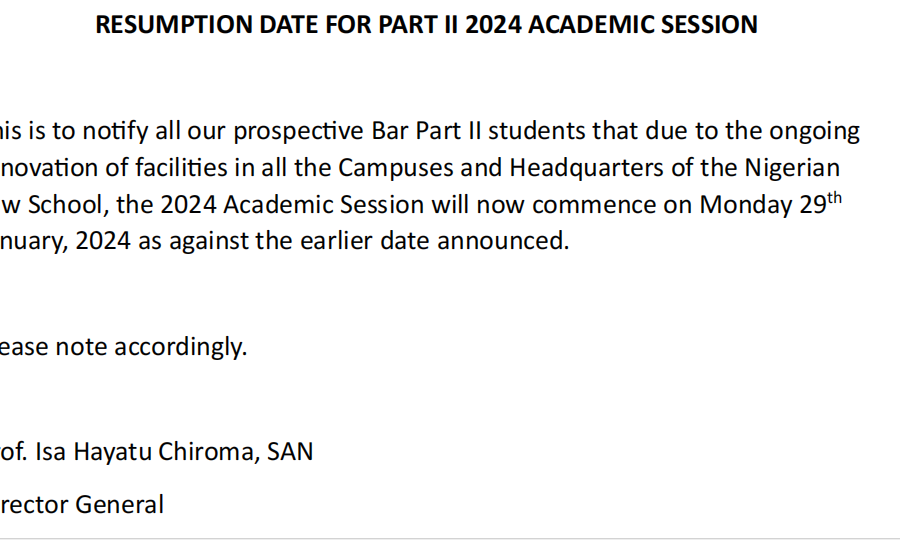Click the word 'ongoing' ending the first line

pos(814,133)
